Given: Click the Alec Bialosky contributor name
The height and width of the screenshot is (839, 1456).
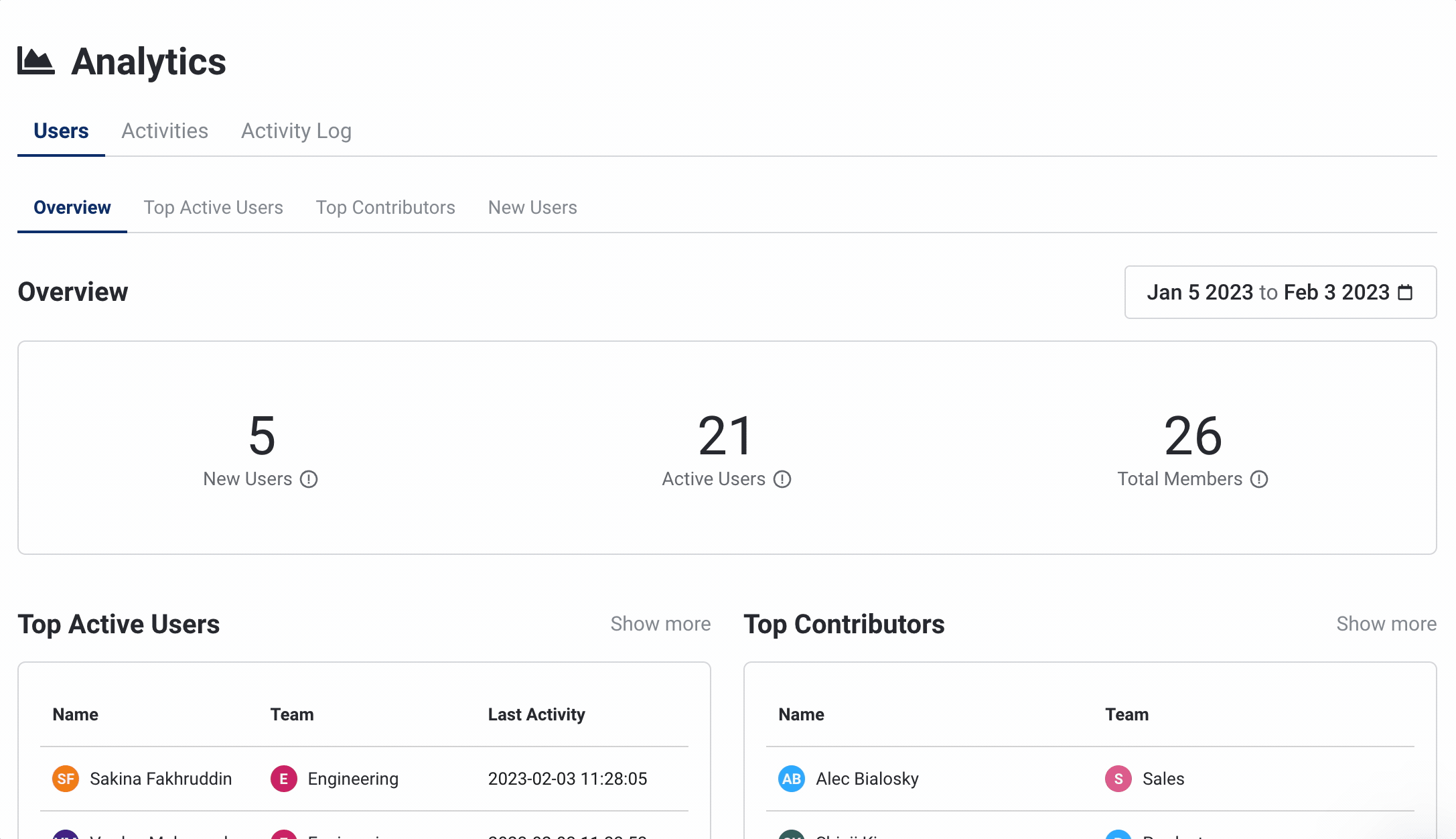Looking at the screenshot, I should tap(867, 779).
